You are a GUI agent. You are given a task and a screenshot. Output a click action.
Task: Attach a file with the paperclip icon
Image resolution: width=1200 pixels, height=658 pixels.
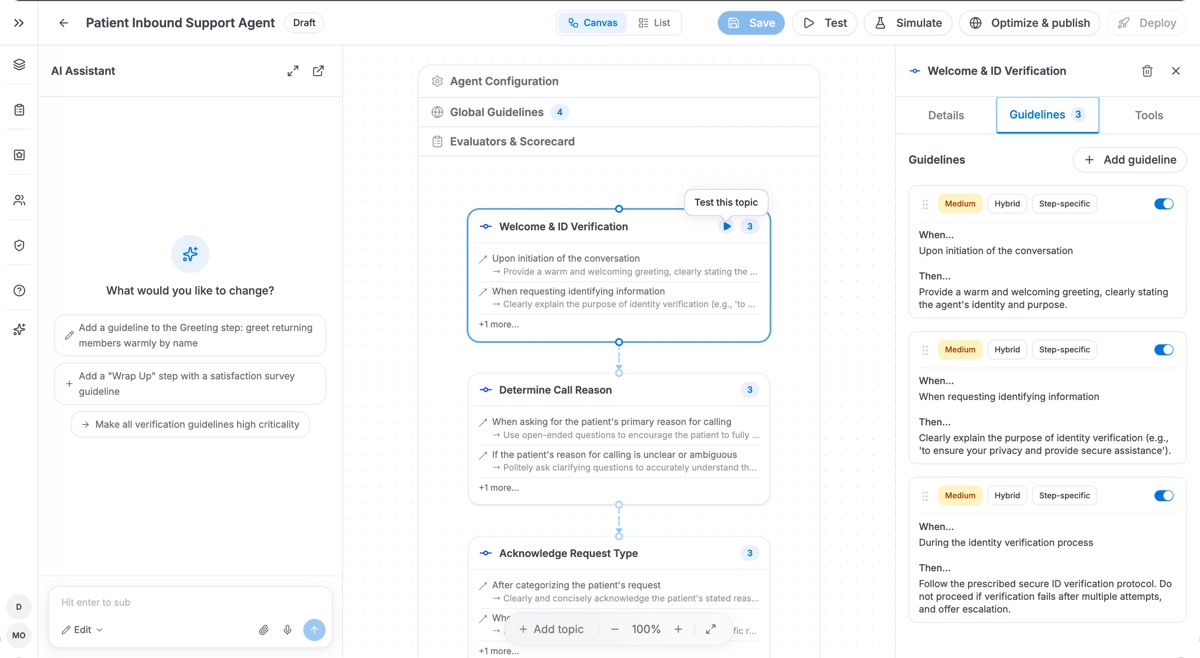[263, 630]
